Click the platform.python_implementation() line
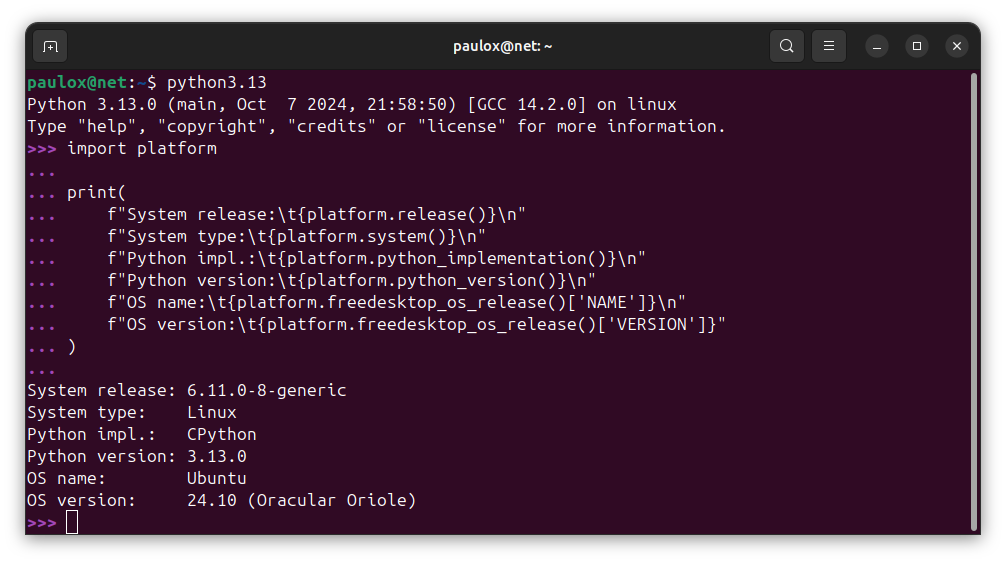Image resolution: width=1006 pixels, height=563 pixels. (377, 258)
